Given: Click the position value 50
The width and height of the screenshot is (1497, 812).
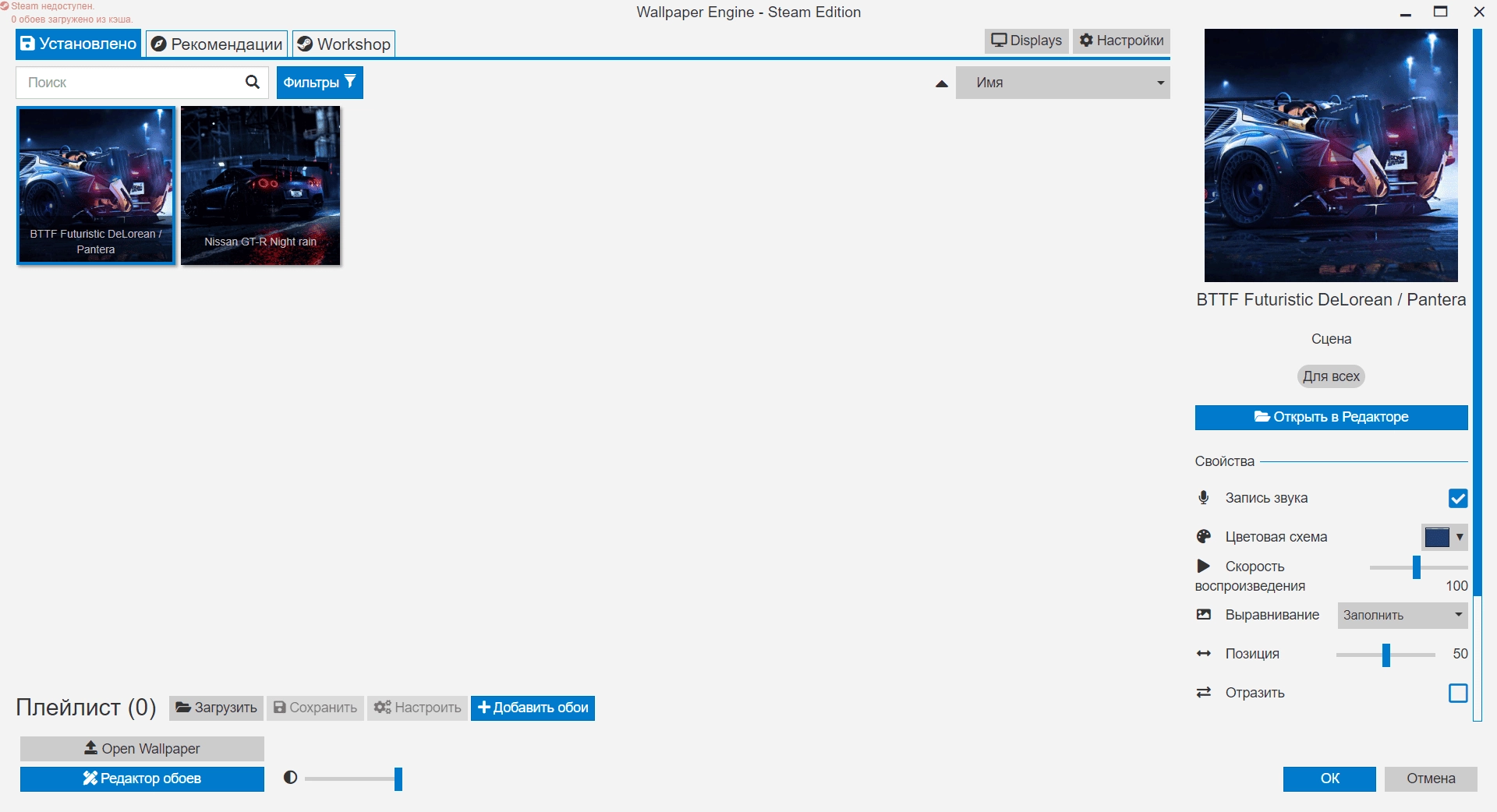Looking at the screenshot, I should pyautogui.click(x=1460, y=654).
